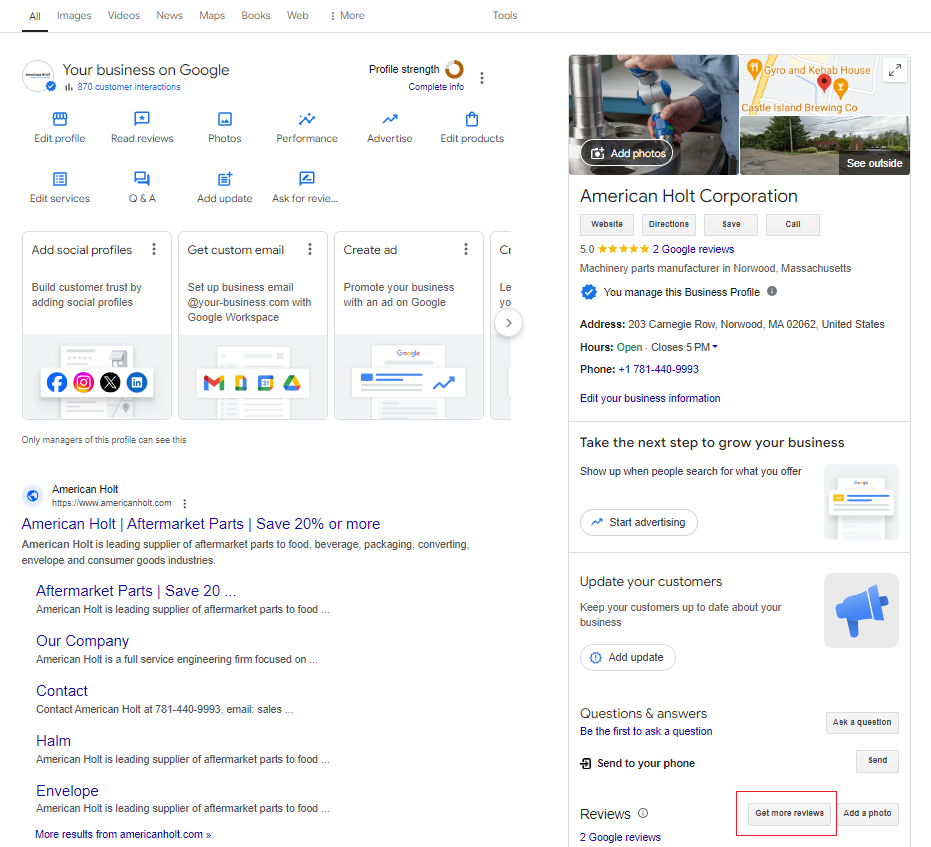Viewport: 931px width, 847px height.
Task: Open the Edit products shopping bag icon
Action: 472,119
